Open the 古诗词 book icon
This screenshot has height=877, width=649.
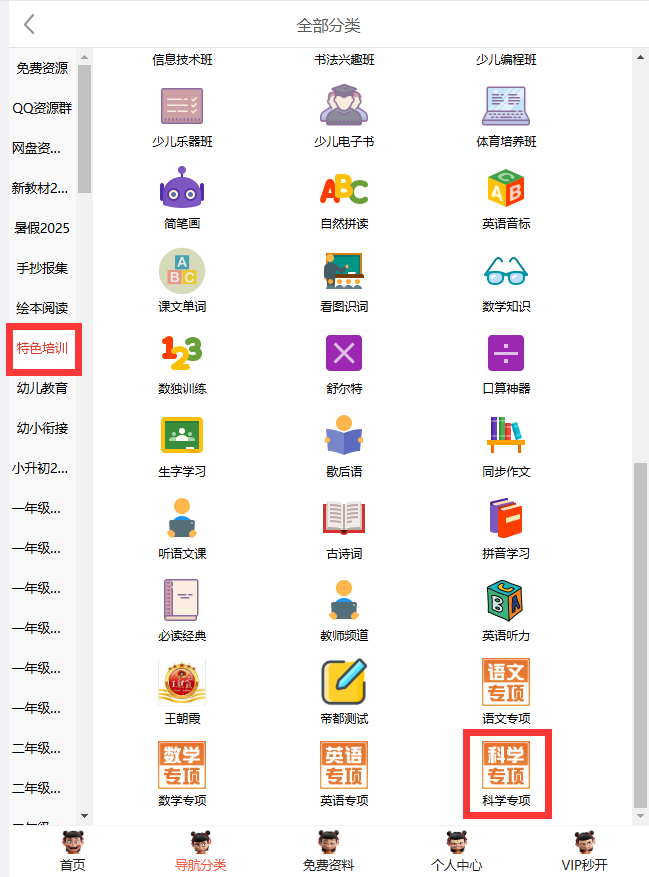343,517
